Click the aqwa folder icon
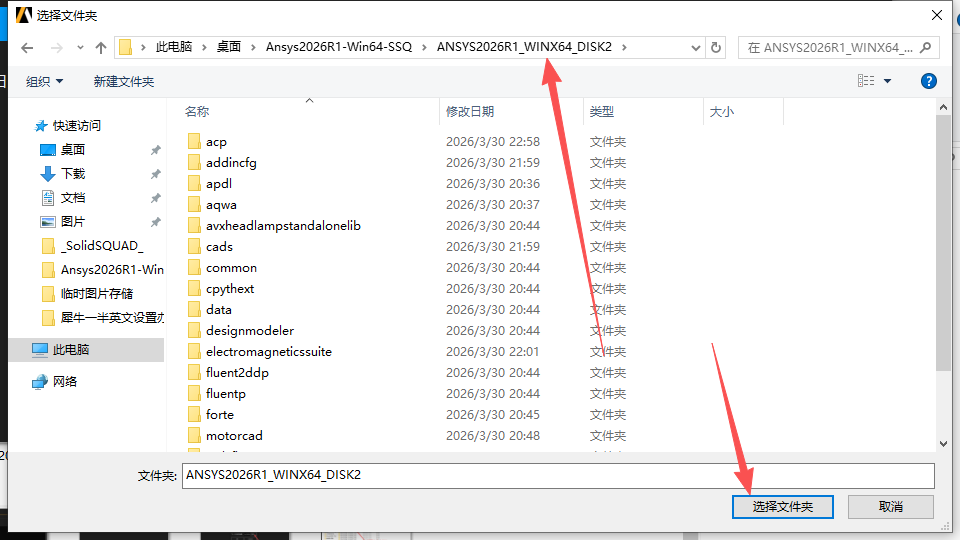 tap(194, 204)
